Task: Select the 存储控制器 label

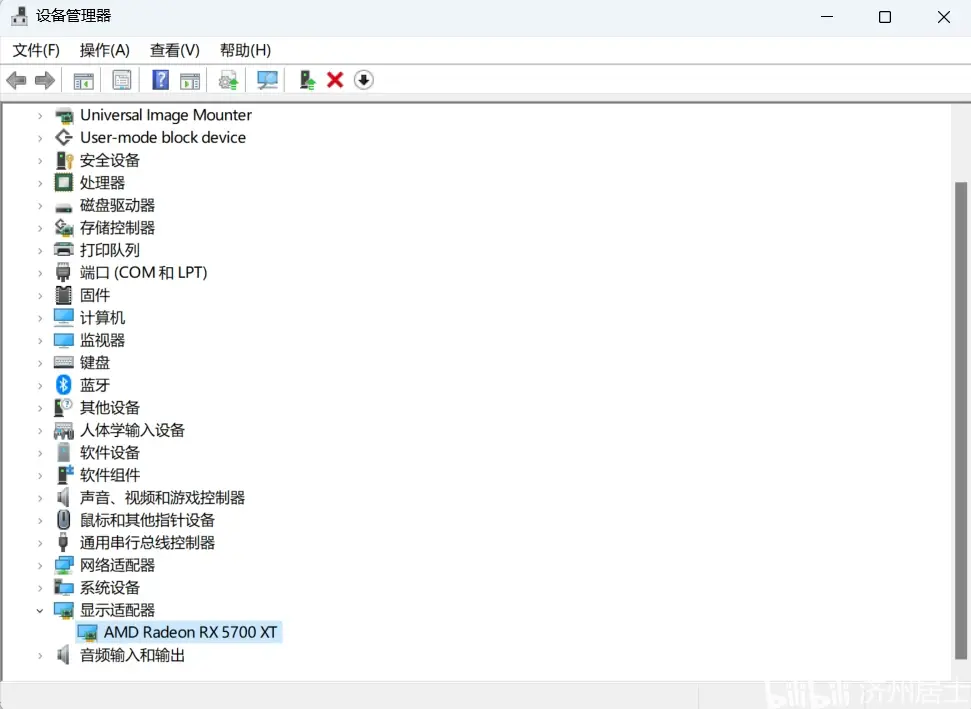Action: coord(117,227)
